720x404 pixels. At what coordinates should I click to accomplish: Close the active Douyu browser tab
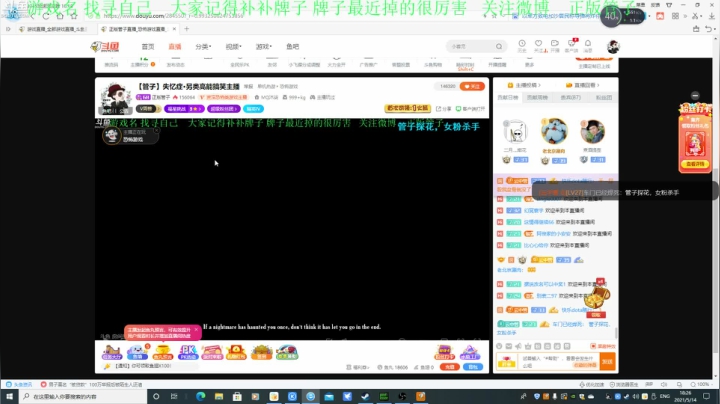point(174,29)
